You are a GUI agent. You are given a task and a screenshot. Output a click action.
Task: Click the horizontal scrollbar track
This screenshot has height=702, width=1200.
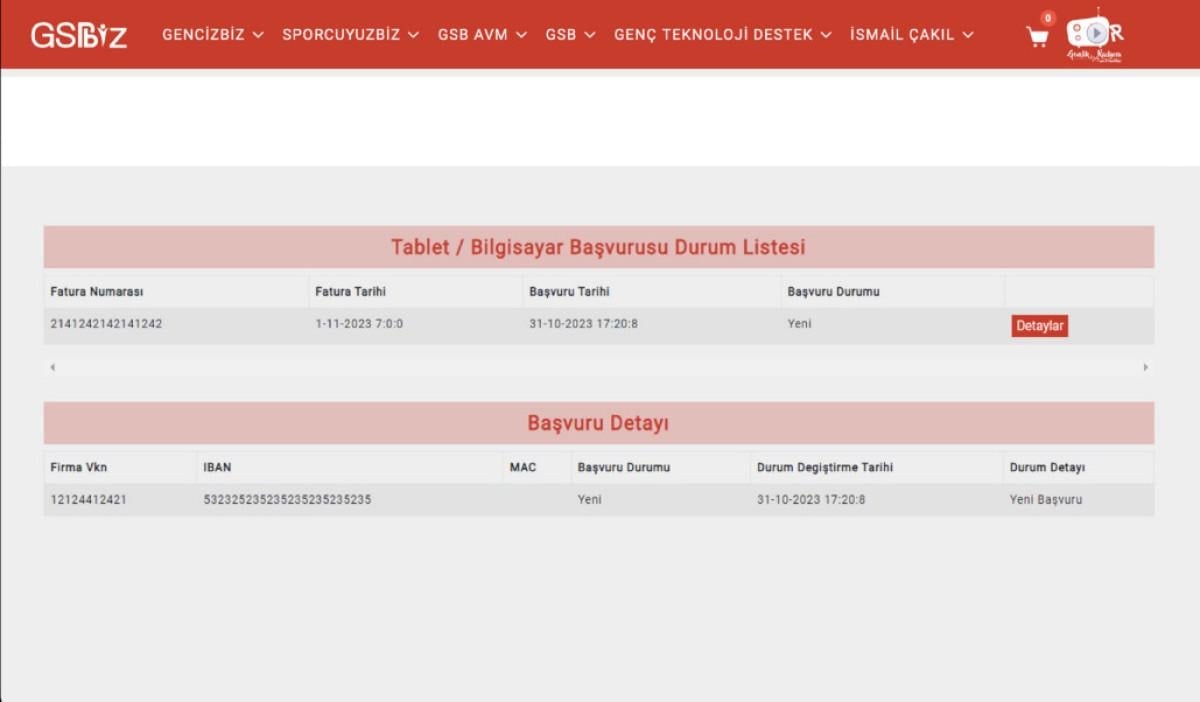click(598, 367)
